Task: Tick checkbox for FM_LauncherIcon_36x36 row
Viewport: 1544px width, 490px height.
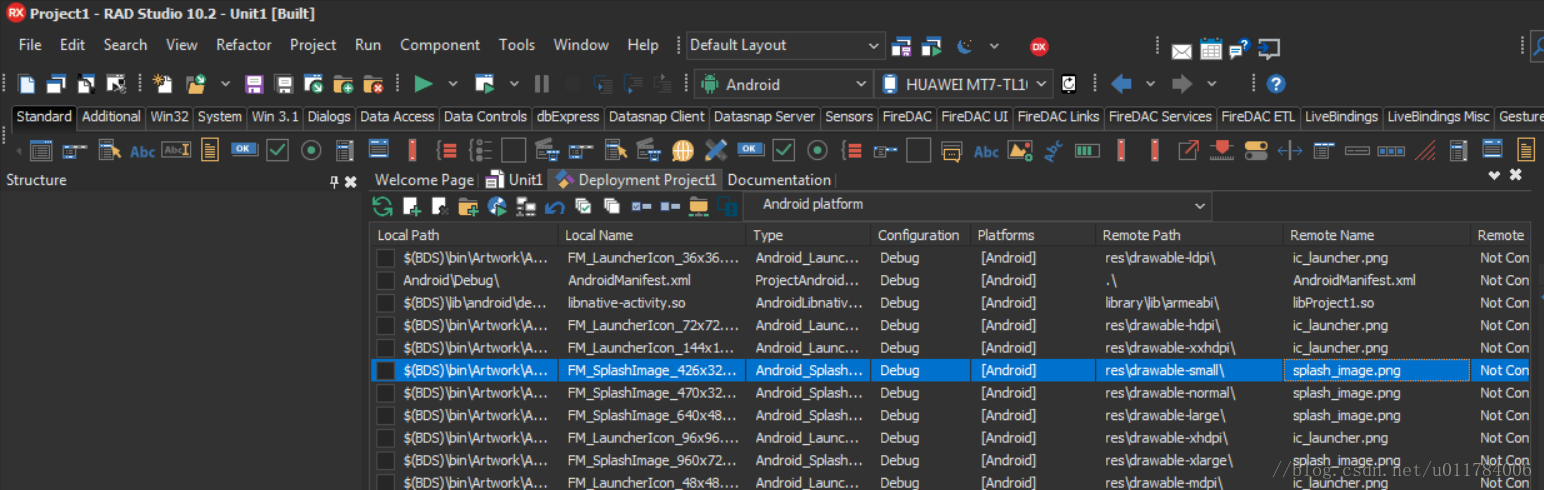Action: (385, 258)
